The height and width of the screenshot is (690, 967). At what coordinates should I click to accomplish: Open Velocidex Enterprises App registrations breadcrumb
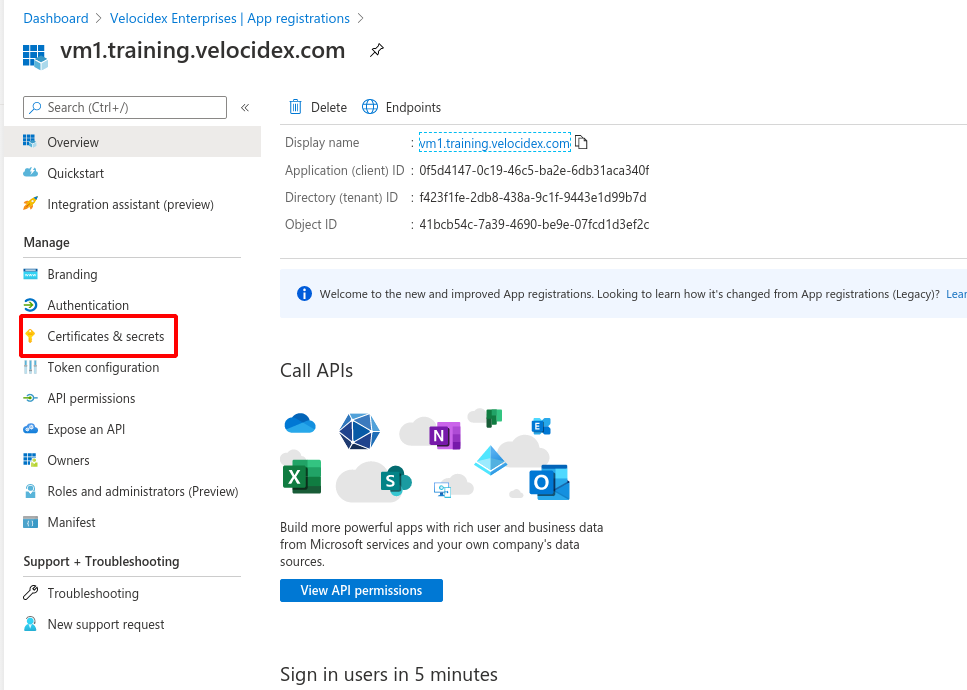point(228,18)
